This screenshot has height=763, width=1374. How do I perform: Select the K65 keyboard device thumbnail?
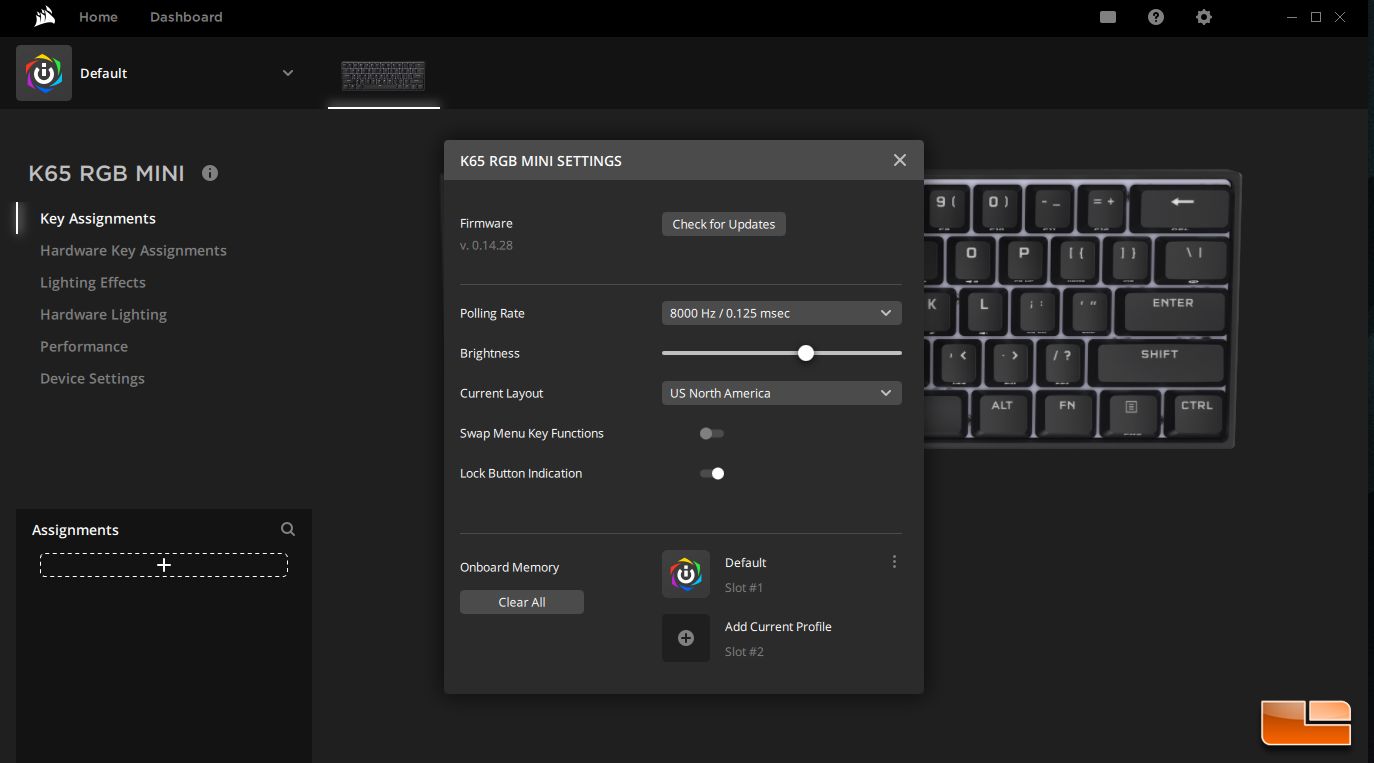click(x=383, y=76)
